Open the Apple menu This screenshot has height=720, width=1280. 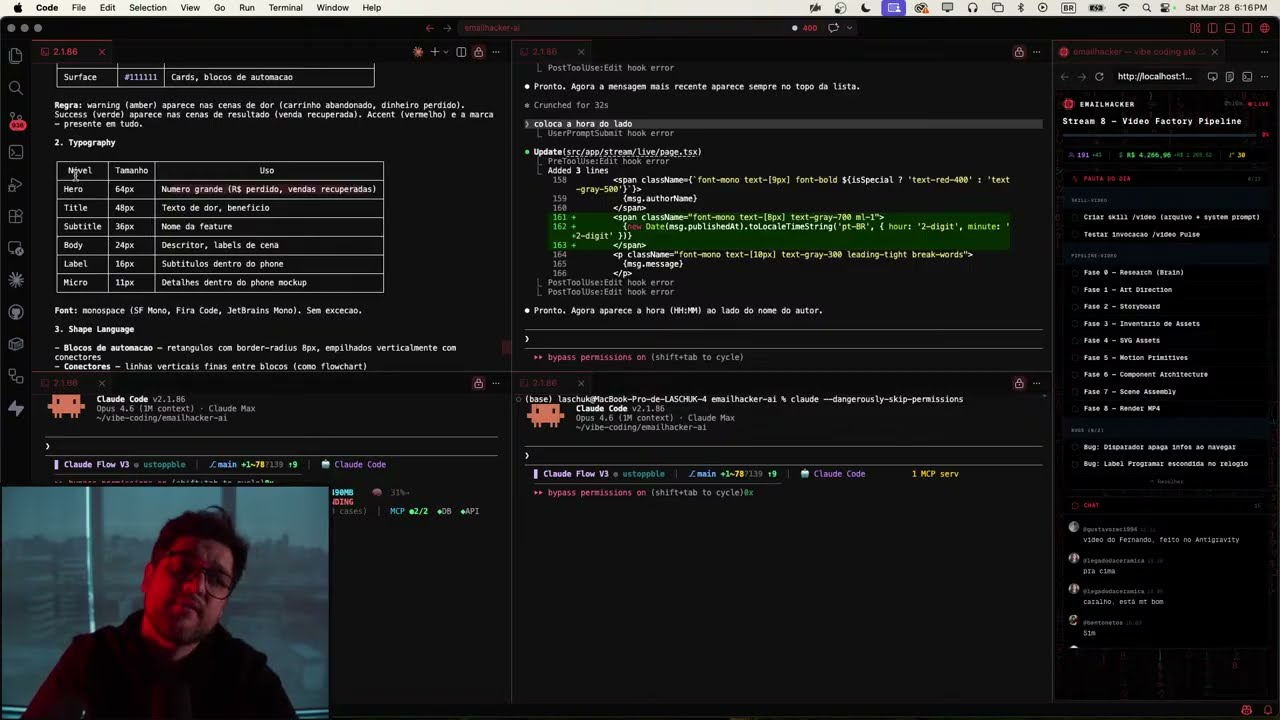click(17, 8)
